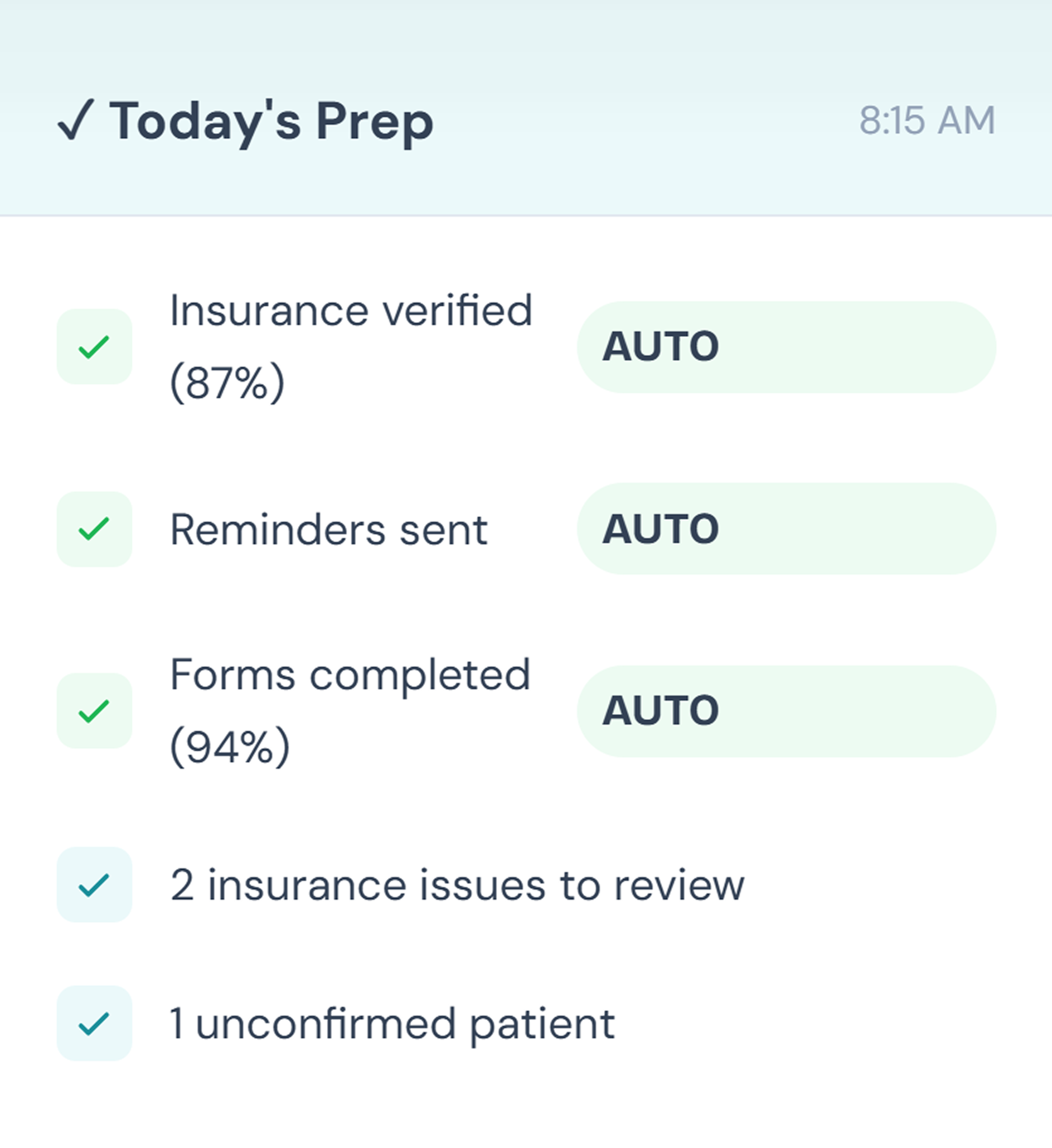The height and width of the screenshot is (1148, 1052).
Task: Click the checkmark icon beside Today's Prep
Action: [76, 120]
